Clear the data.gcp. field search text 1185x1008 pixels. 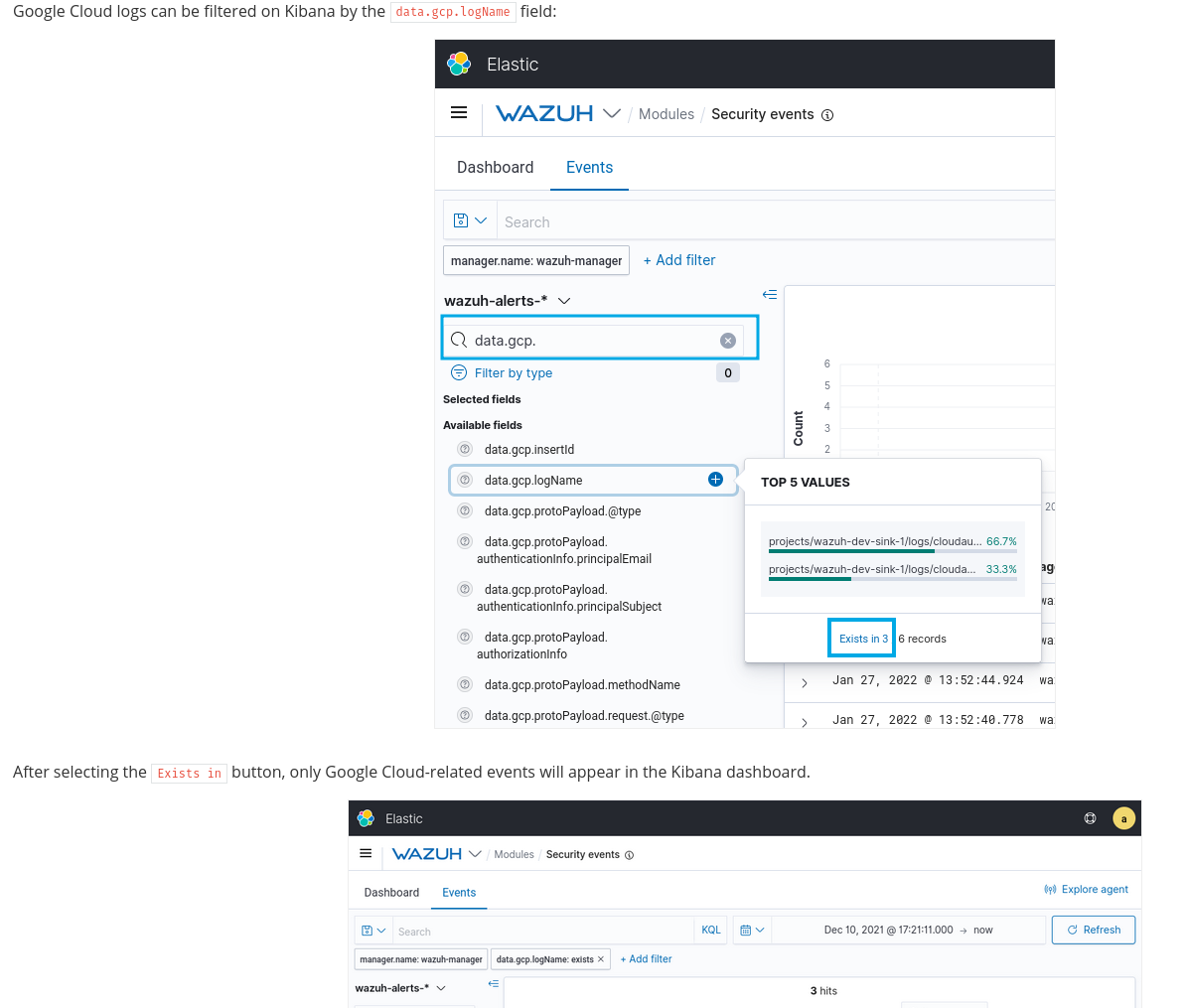click(728, 340)
